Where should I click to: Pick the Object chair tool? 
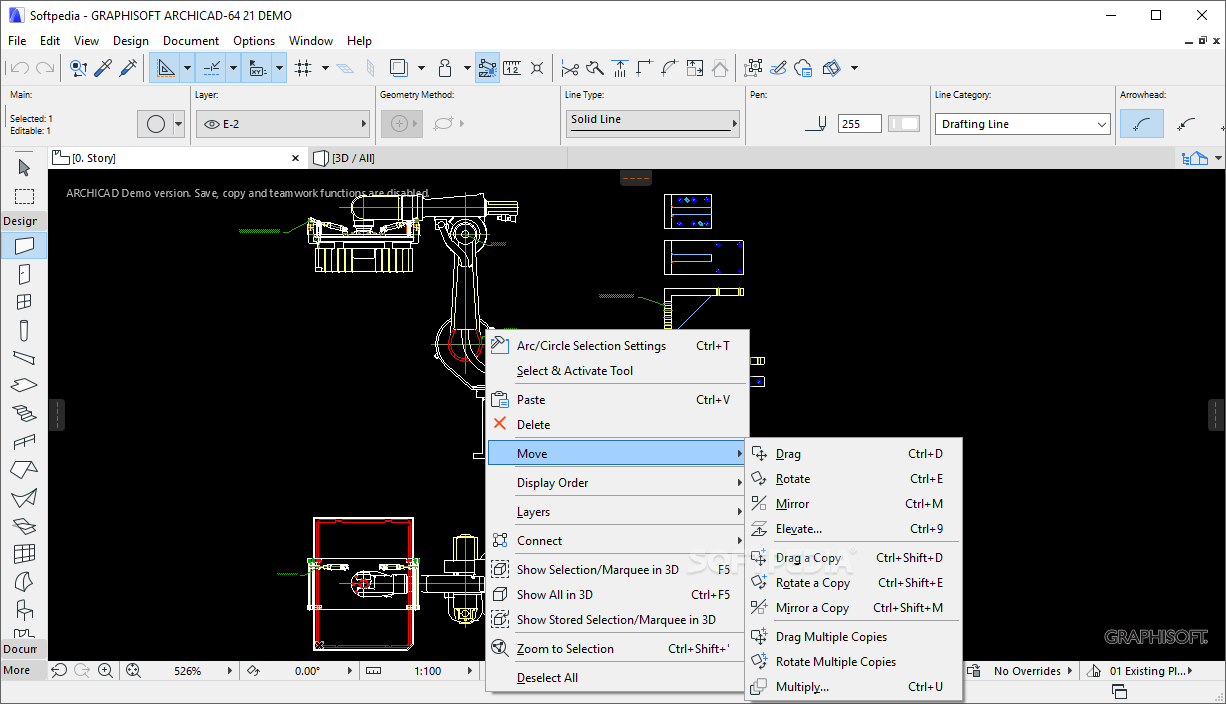tap(24, 609)
